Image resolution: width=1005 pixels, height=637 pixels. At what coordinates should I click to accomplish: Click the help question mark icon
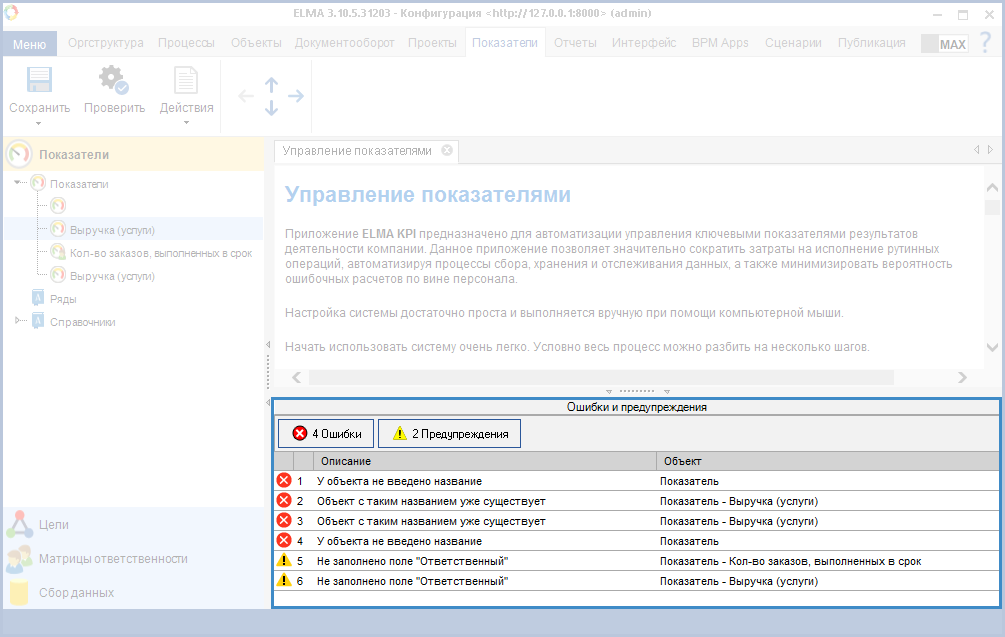coord(984,43)
